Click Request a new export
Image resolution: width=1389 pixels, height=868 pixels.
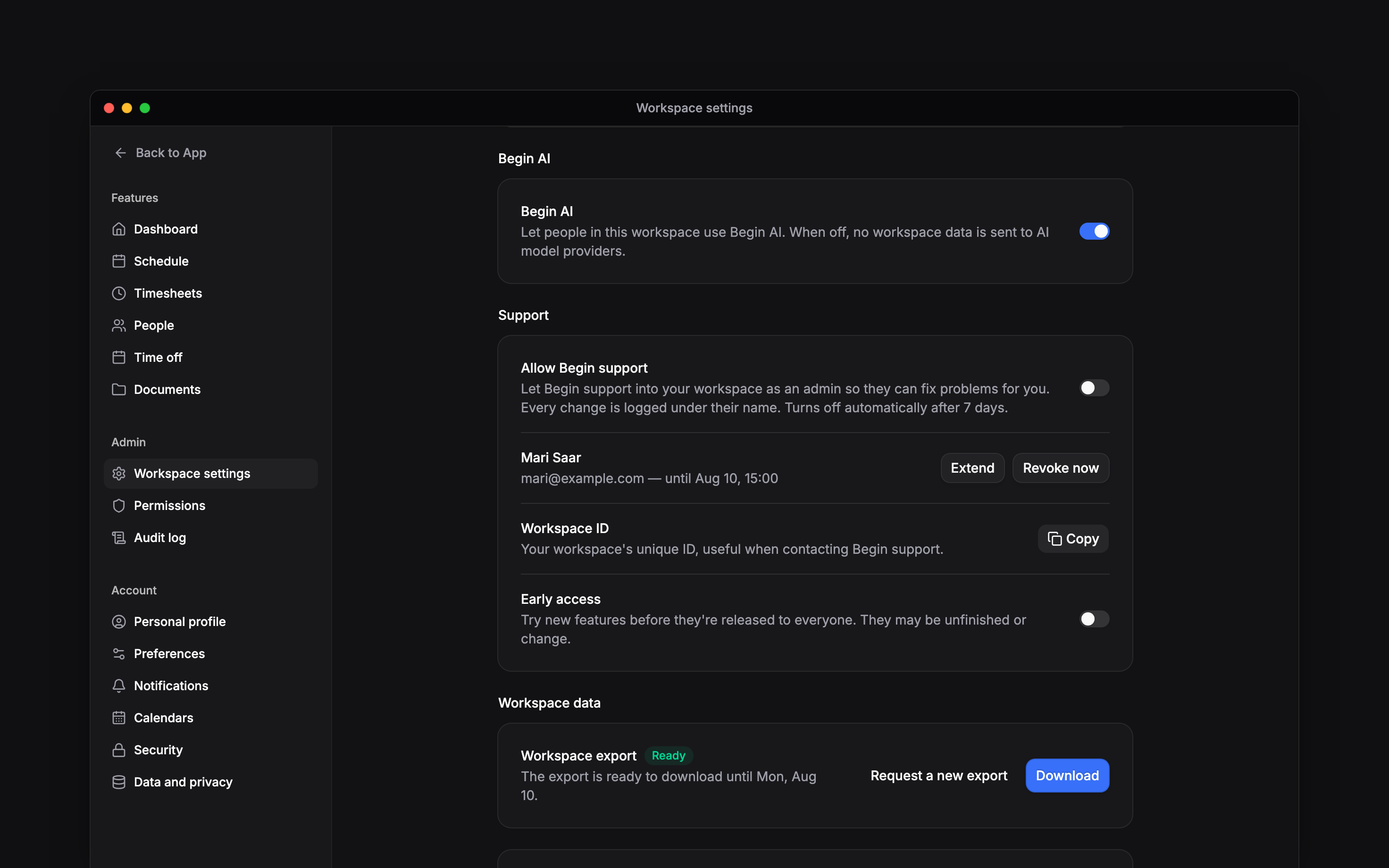coord(938,776)
